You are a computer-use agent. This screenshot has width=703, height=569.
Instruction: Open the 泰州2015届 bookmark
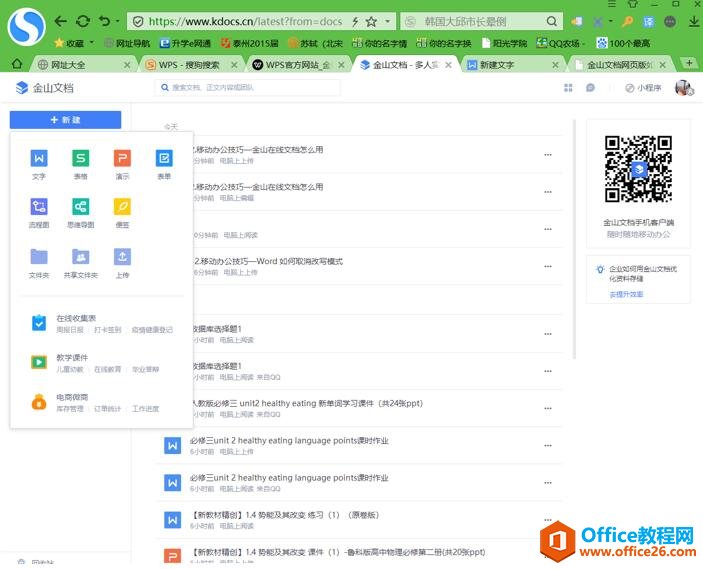coord(250,43)
